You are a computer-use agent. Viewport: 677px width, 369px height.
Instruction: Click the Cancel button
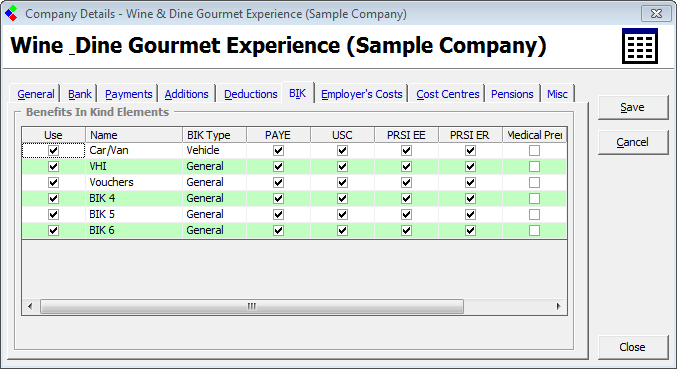(633, 142)
